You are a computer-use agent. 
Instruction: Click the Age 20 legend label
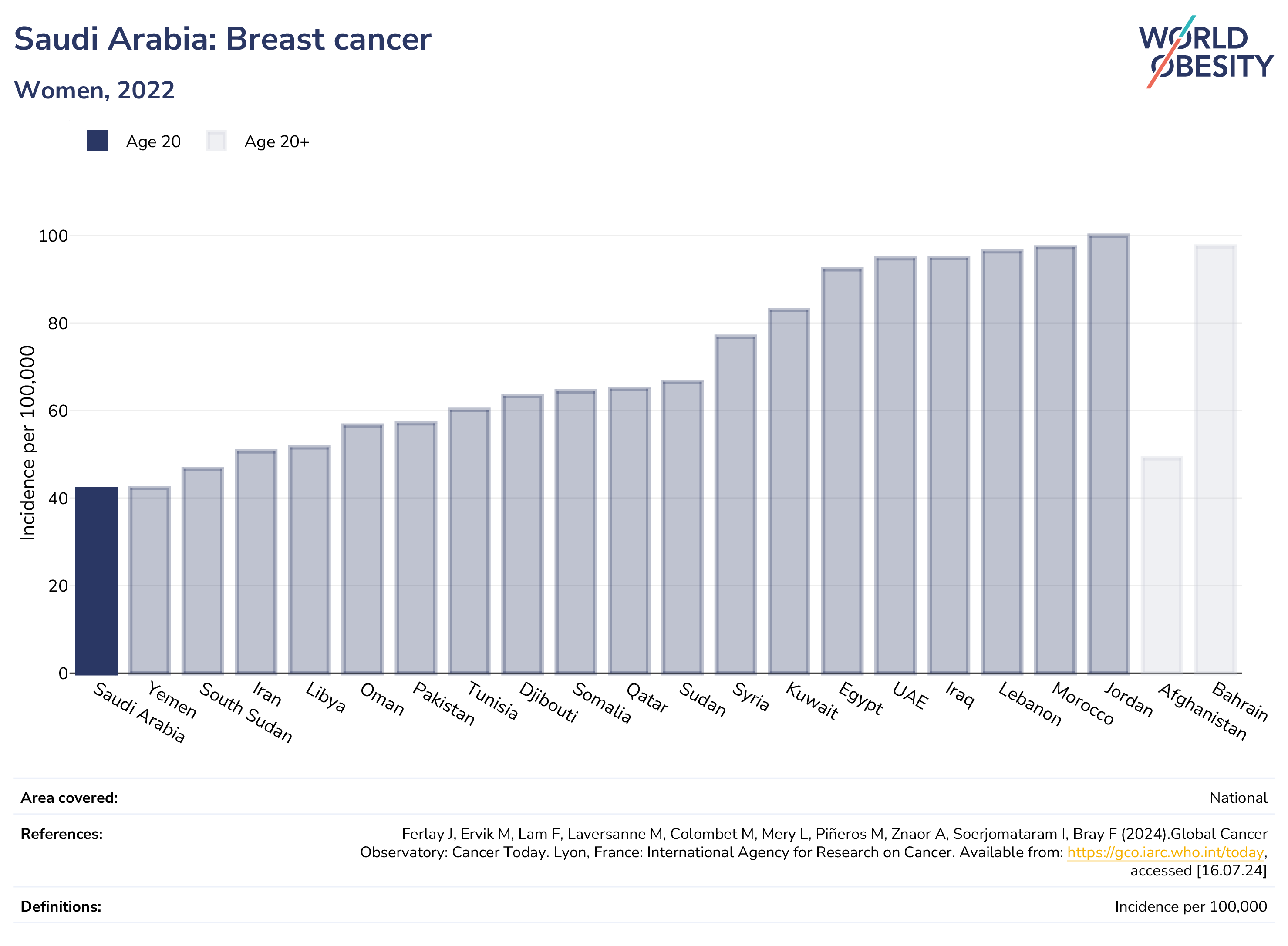[153, 141]
